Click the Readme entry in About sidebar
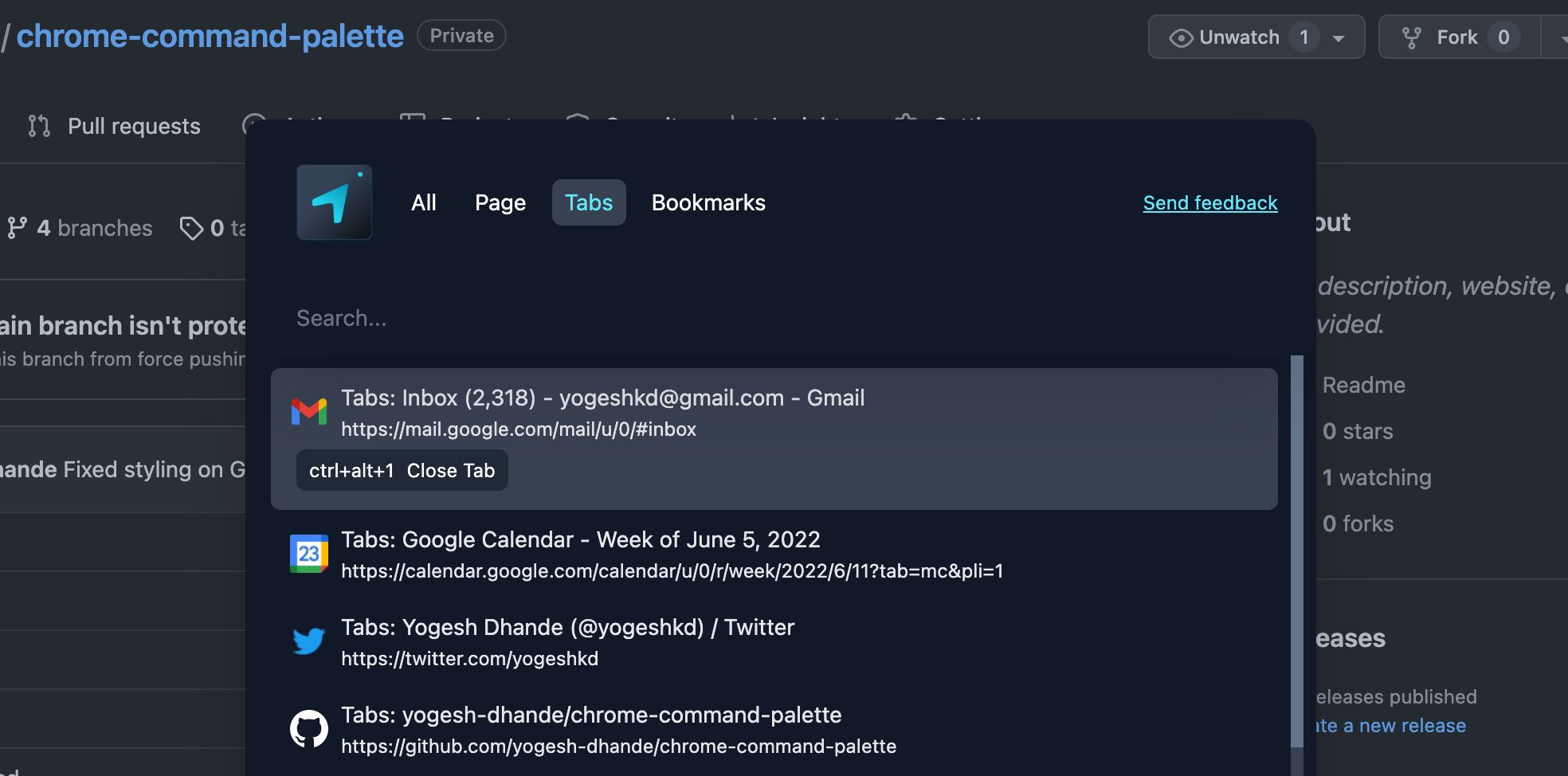Viewport: 1568px width, 776px height. point(1364,385)
